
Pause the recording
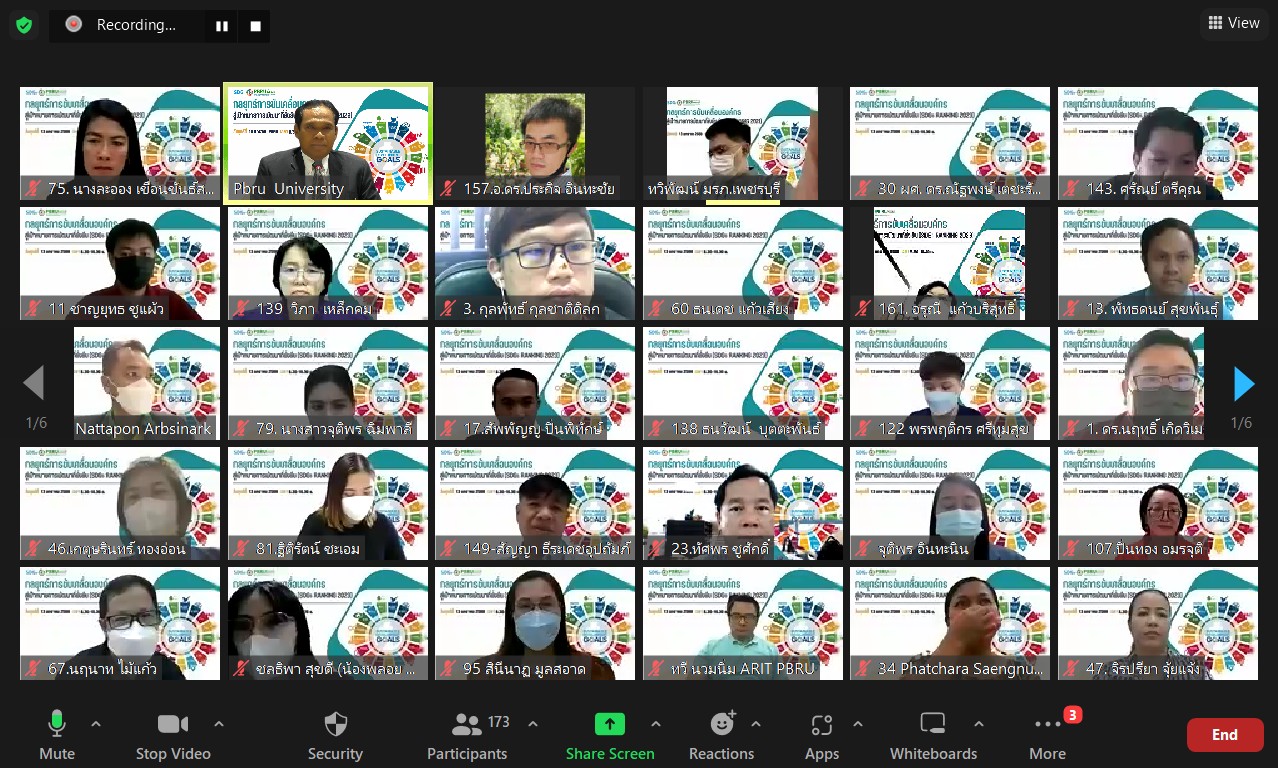tap(222, 26)
